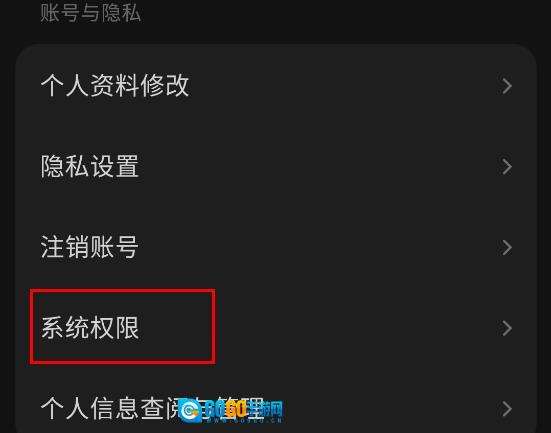Click the blue GO lettering in watermark
This screenshot has height=433, width=551.
coord(215,409)
